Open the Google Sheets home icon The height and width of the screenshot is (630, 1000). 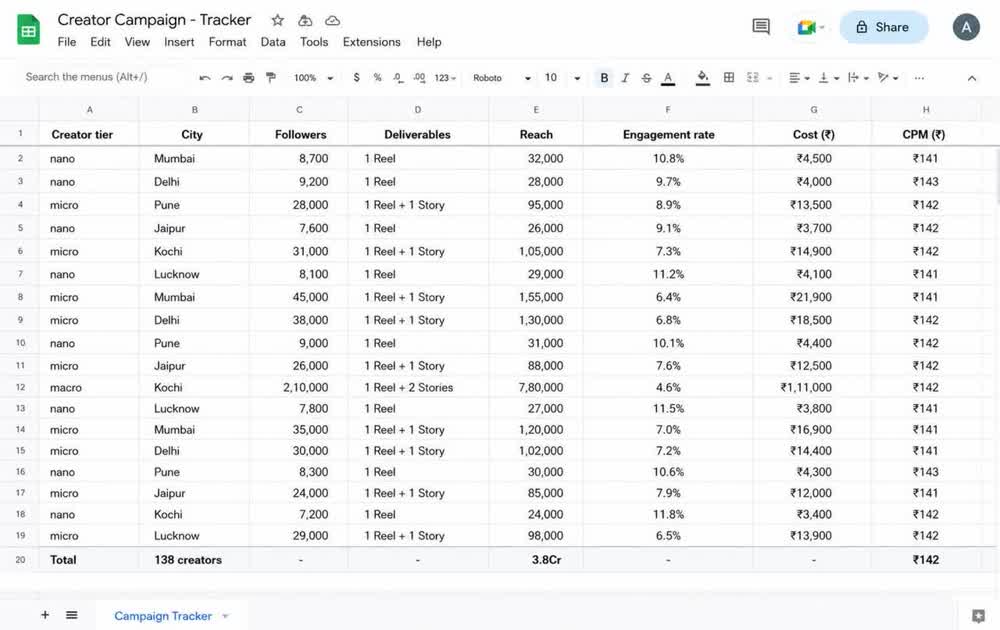(28, 30)
